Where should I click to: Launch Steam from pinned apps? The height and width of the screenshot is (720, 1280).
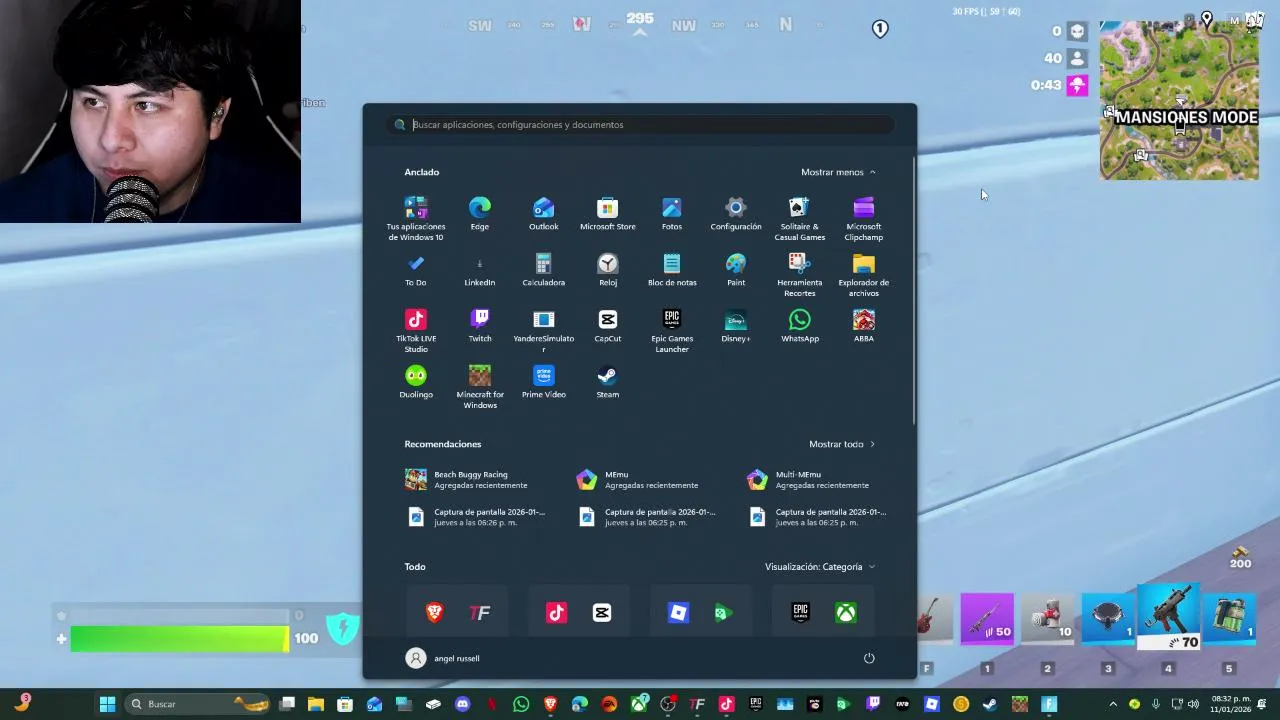pyautogui.click(x=608, y=382)
